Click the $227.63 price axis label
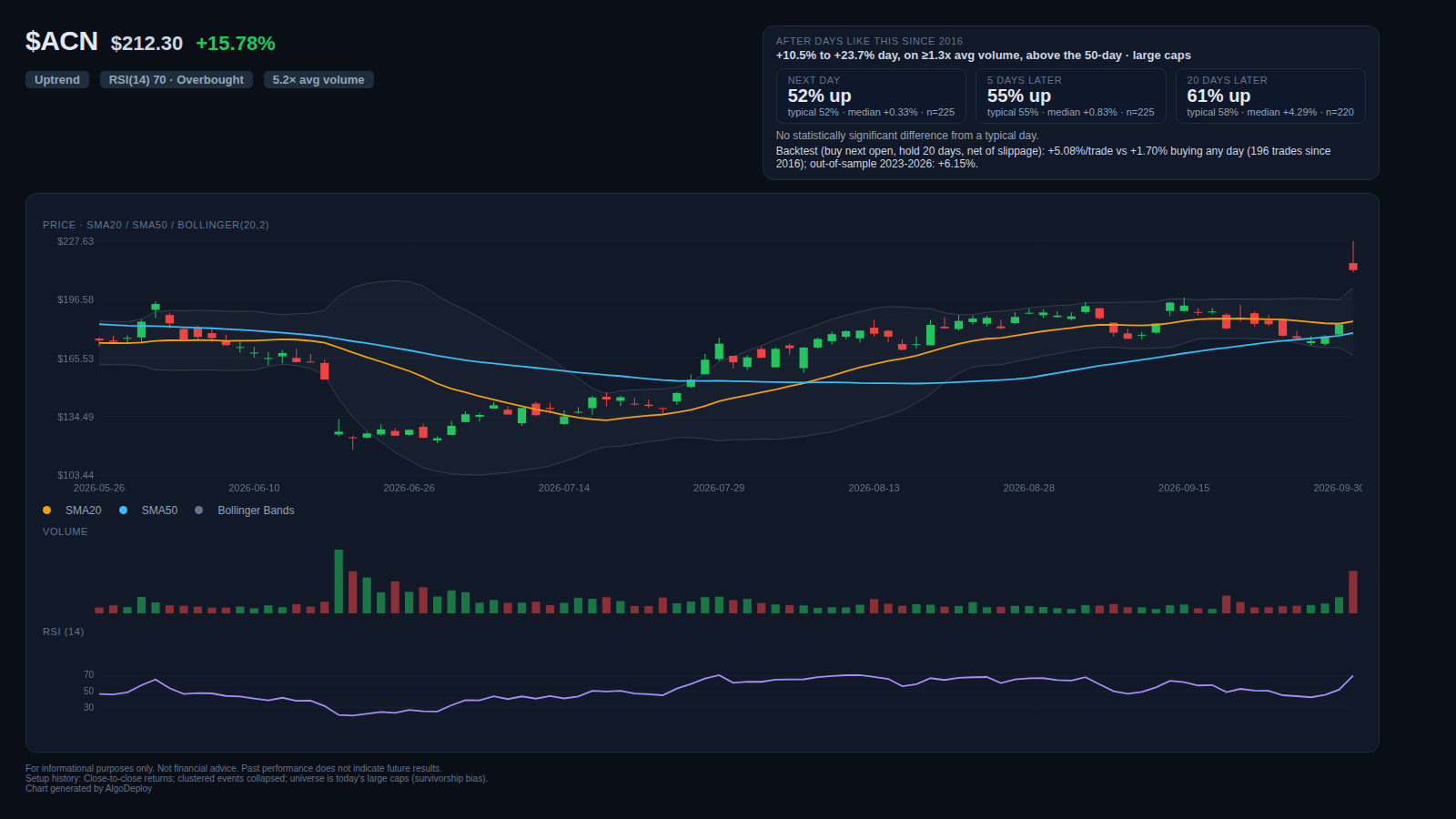The width and height of the screenshot is (1456, 819). pyautogui.click(x=76, y=241)
